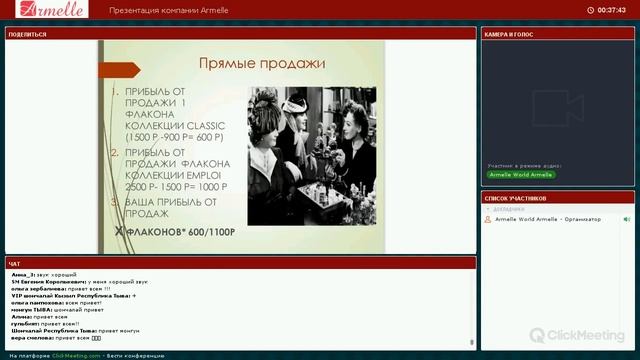Click the slide item 'ВАША ПРИБЫЛЬ ОТ ПРОДАЖ'
The height and width of the screenshot is (360, 640).
(171, 208)
